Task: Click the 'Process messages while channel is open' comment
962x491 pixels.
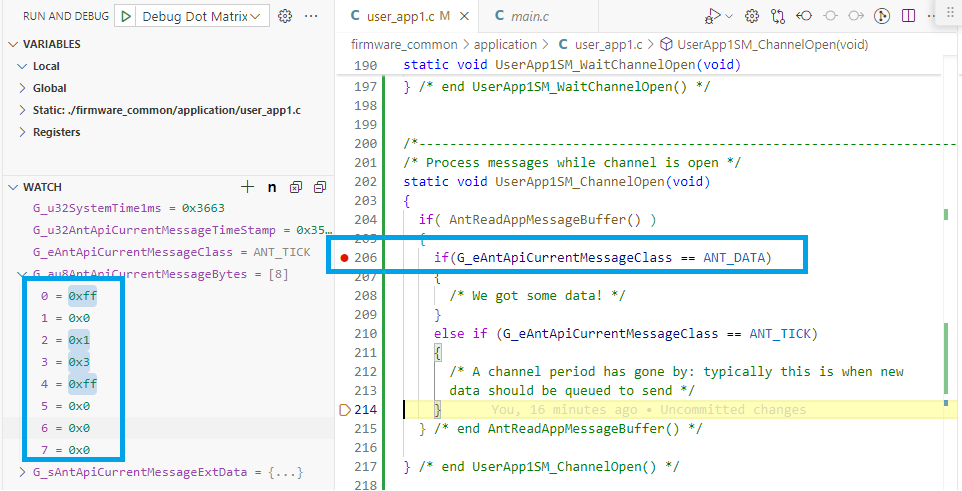Action: [572, 163]
